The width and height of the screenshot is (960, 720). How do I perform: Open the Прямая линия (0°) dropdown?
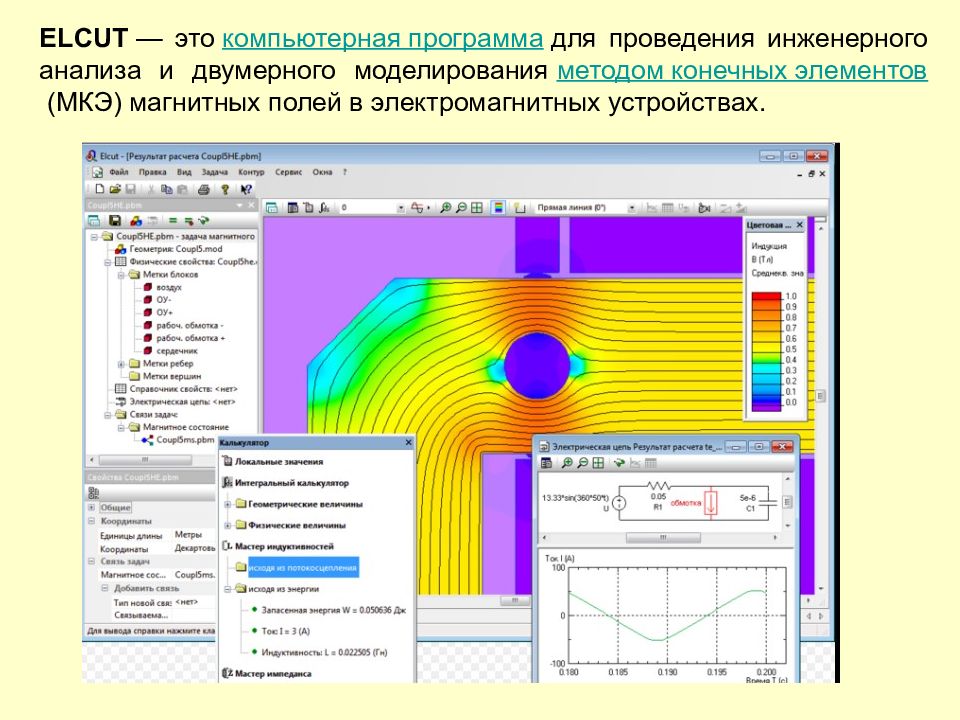coord(631,208)
